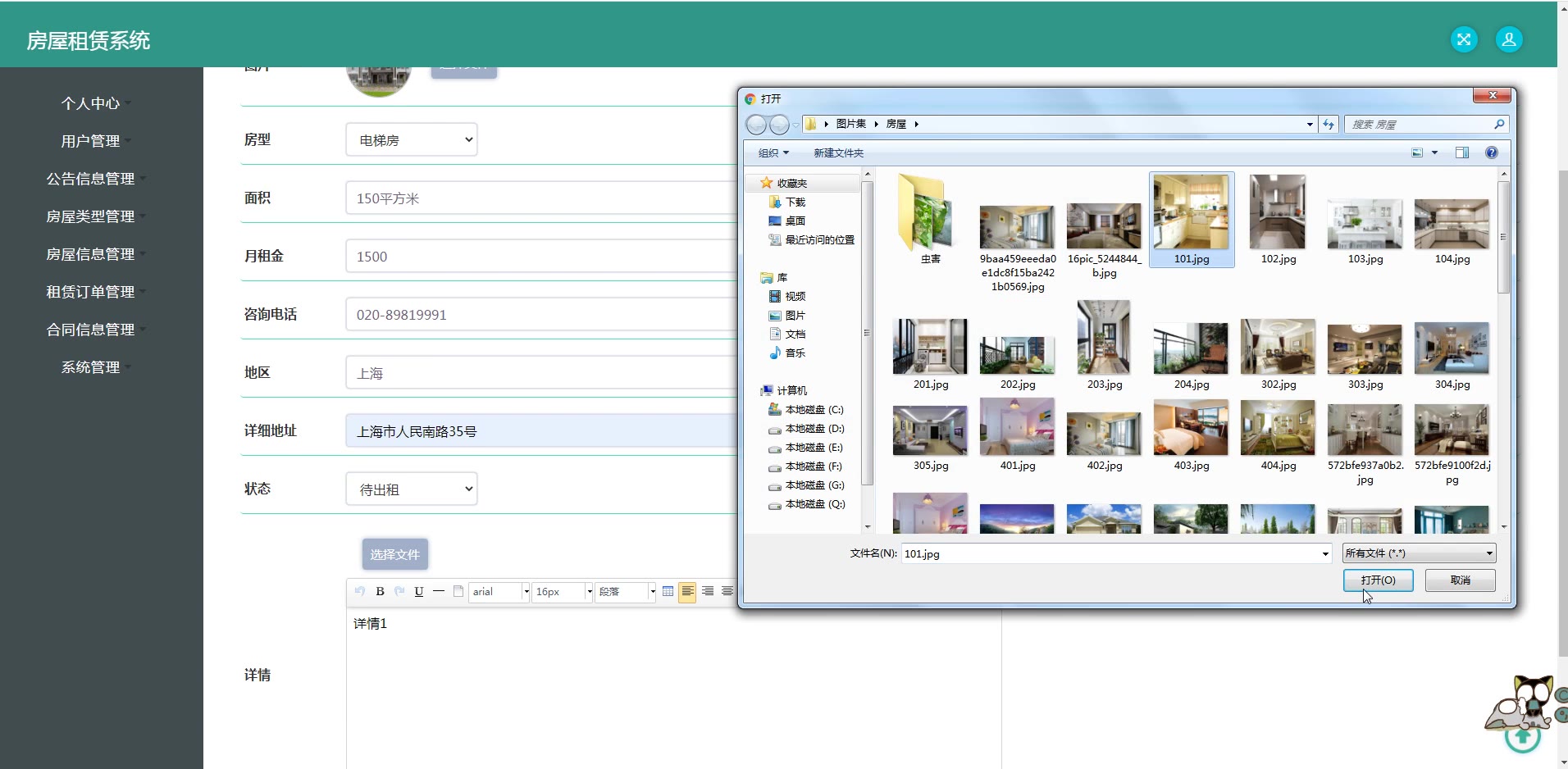This screenshot has width=1568, height=769.
Task: Click the 打开(O) button
Action: coord(1378,580)
